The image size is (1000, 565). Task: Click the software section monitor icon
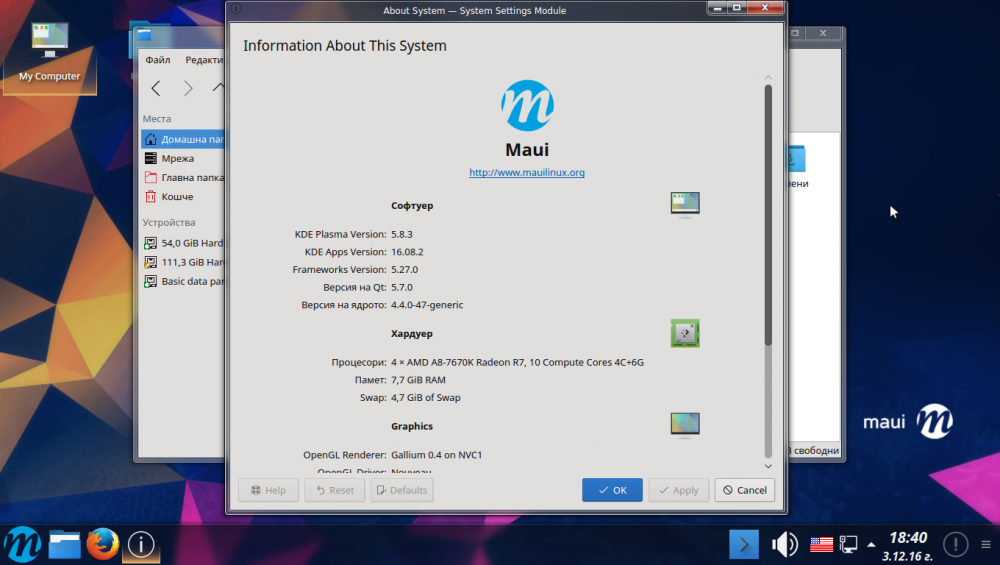685,205
